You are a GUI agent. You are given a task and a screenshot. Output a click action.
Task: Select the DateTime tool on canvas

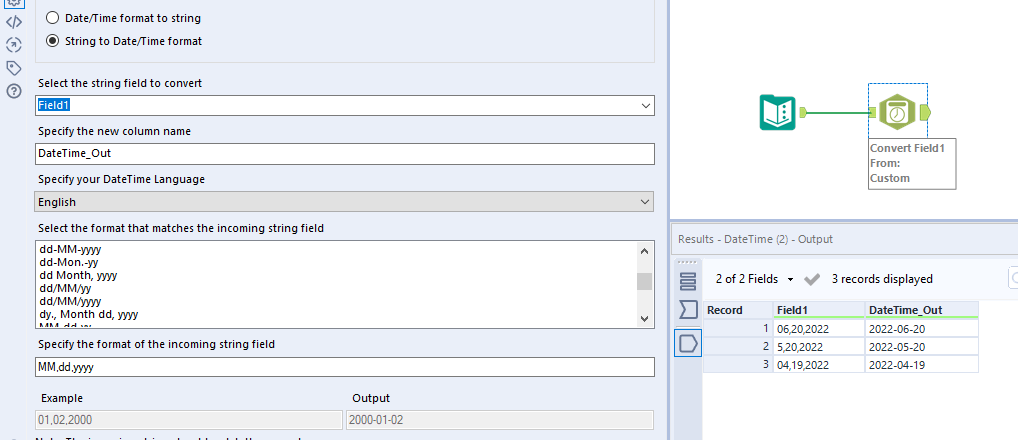[x=897, y=112]
